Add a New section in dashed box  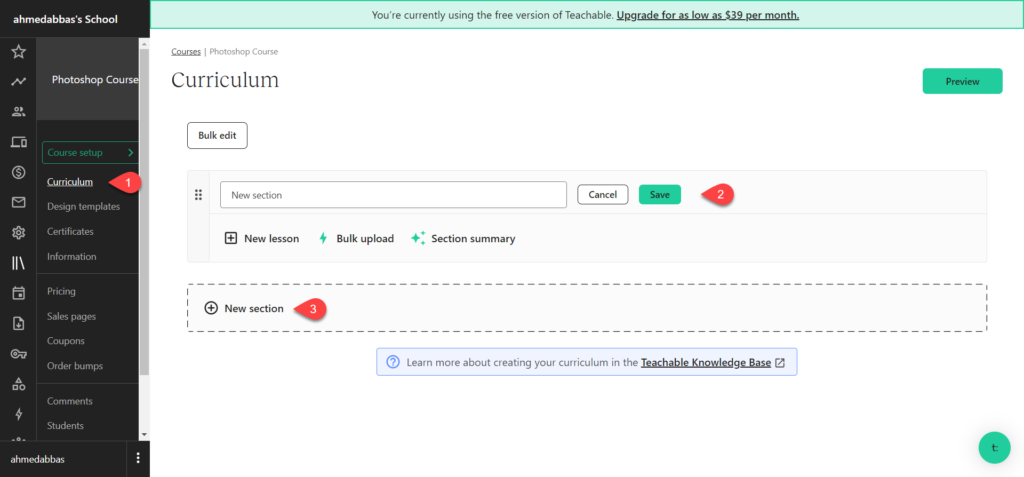(x=245, y=308)
